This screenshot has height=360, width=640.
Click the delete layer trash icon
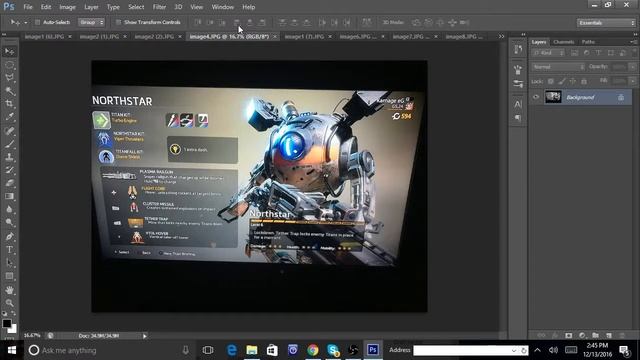pyautogui.click(x=622, y=336)
